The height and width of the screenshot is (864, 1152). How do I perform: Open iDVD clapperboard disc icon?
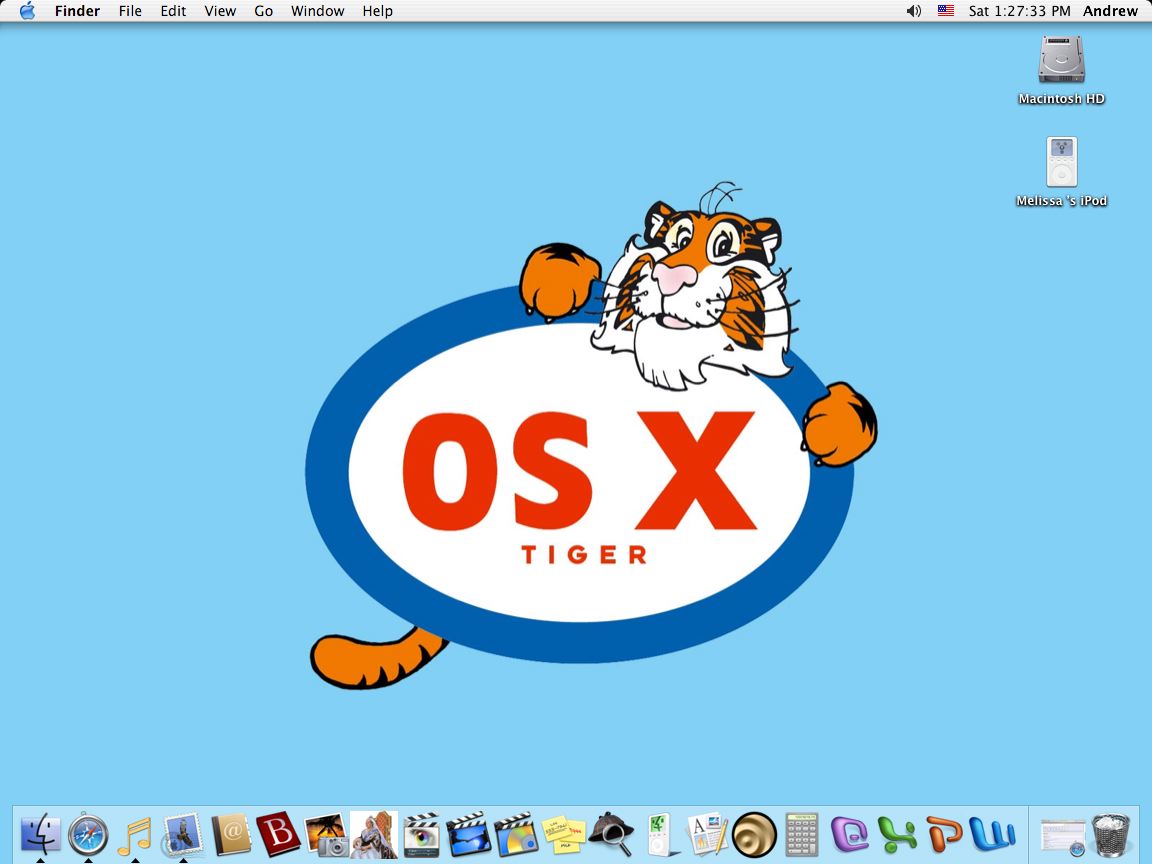[x=516, y=835]
